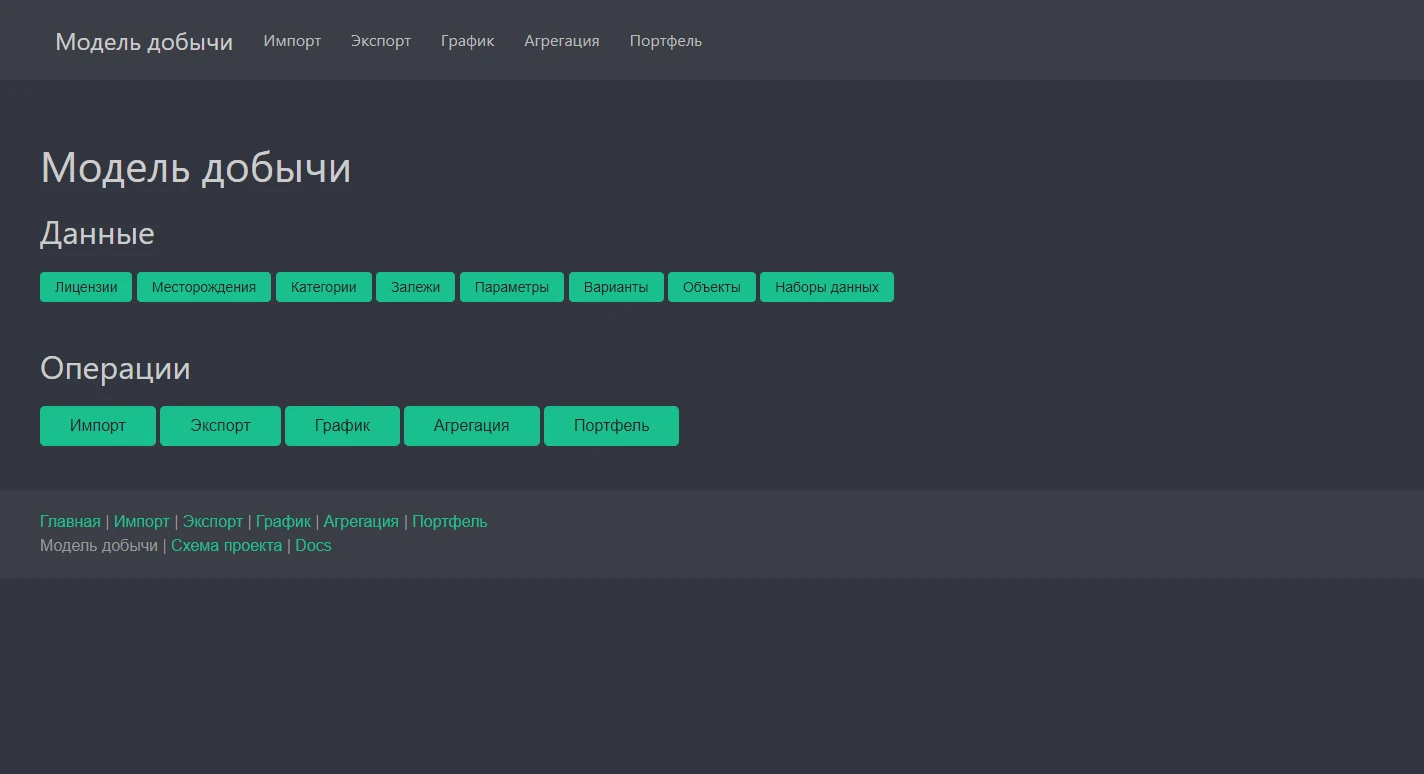The height and width of the screenshot is (774, 1424).
Task: Open Агрегация from the top navbar
Action: [x=561, y=41]
